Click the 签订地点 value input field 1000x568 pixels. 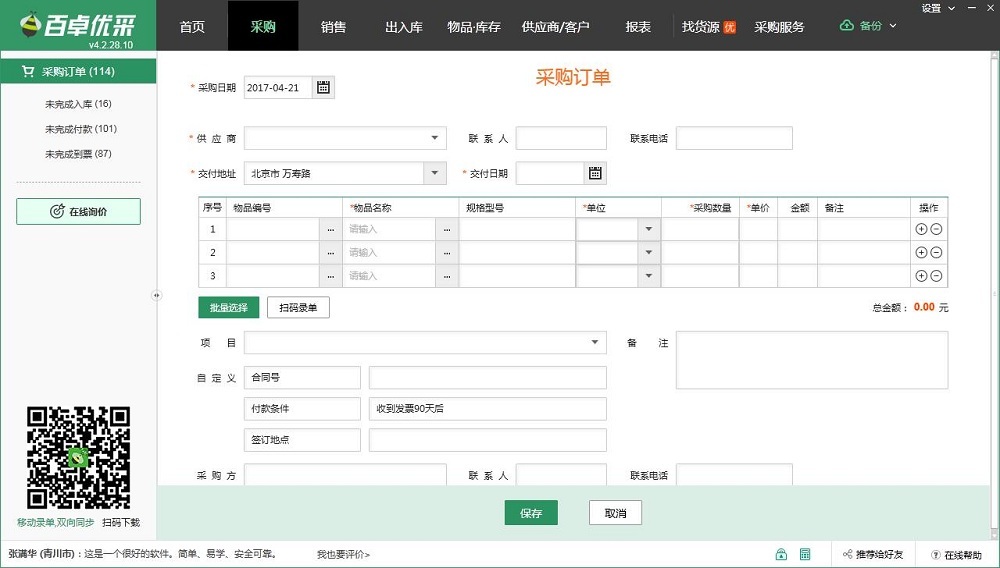487,440
